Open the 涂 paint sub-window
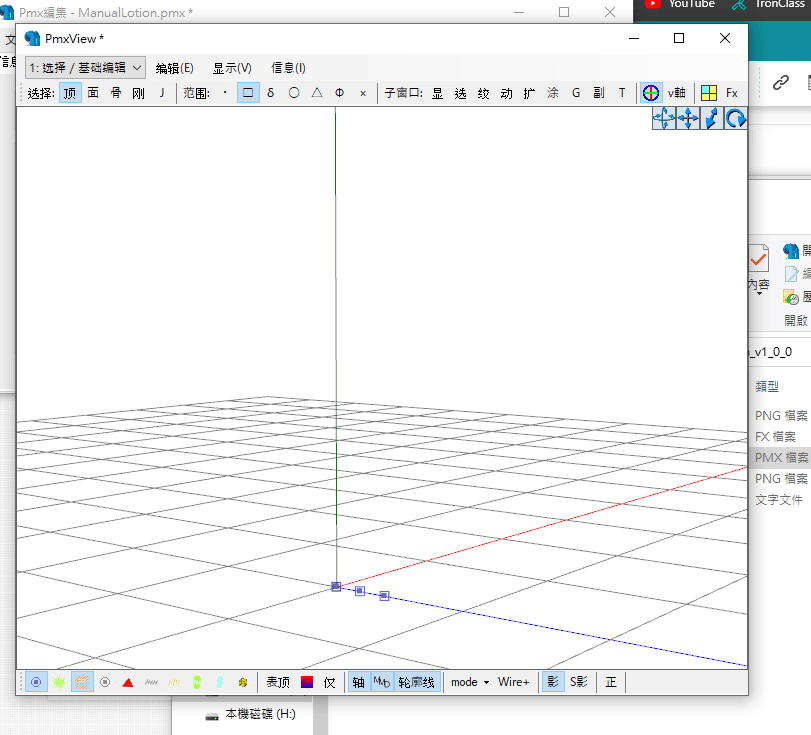 553,93
